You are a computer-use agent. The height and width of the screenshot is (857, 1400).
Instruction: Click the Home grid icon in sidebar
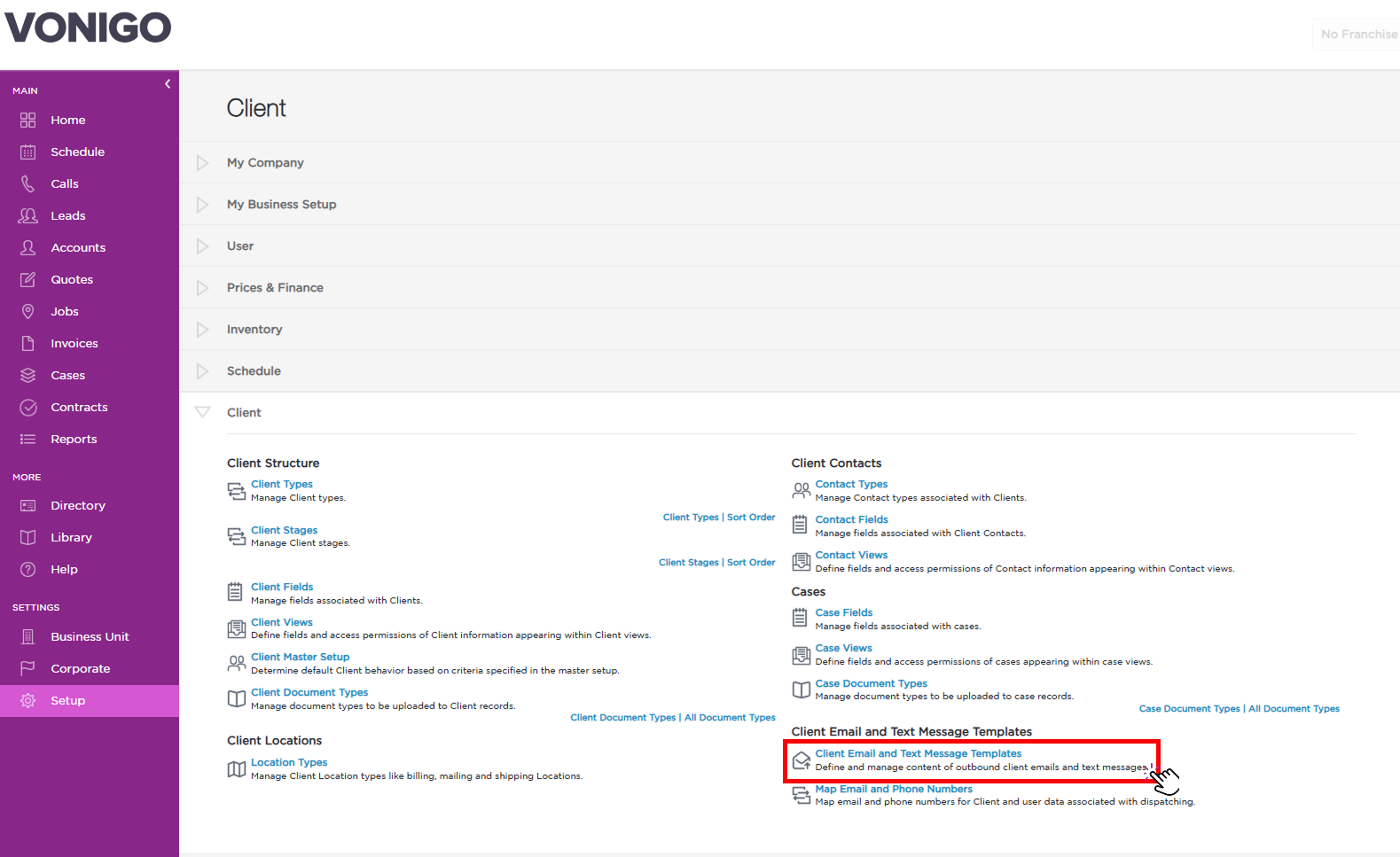pyautogui.click(x=28, y=120)
